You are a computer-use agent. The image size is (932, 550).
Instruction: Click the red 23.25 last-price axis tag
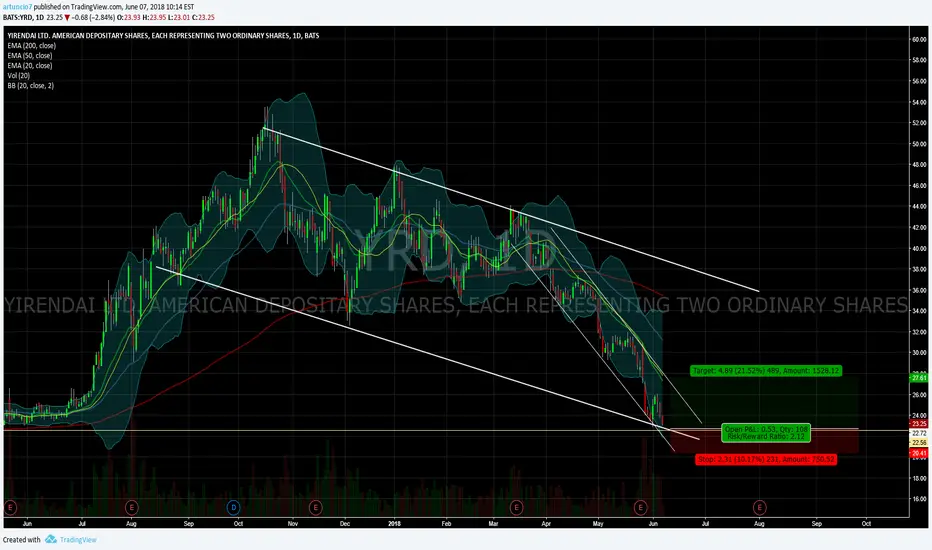918,423
